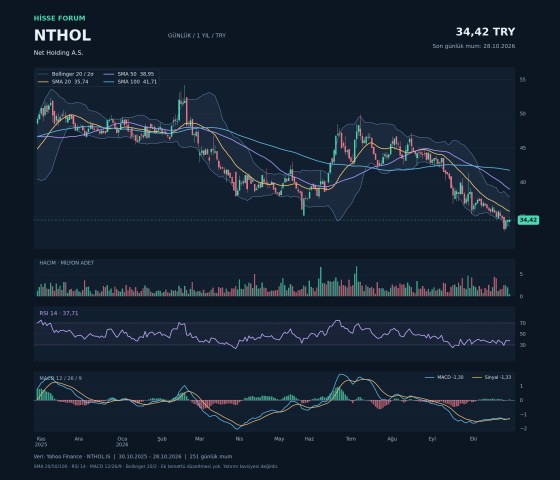This screenshot has height=480, width=560.
Task: Click the "Nis" month label
Action: (239, 439)
